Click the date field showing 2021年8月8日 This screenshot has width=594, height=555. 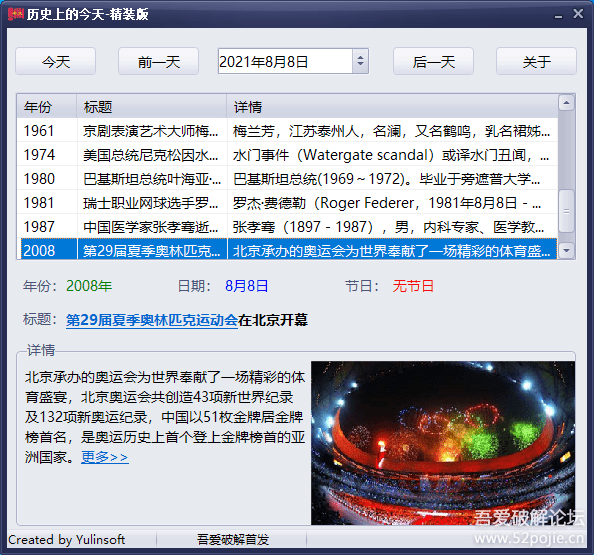[x=285, y=61]
